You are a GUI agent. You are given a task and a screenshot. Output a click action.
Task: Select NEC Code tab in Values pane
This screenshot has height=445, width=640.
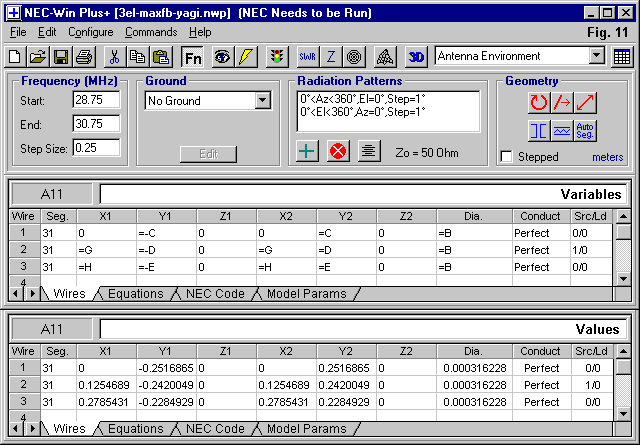pyautogui.click(x=214, y=429)
